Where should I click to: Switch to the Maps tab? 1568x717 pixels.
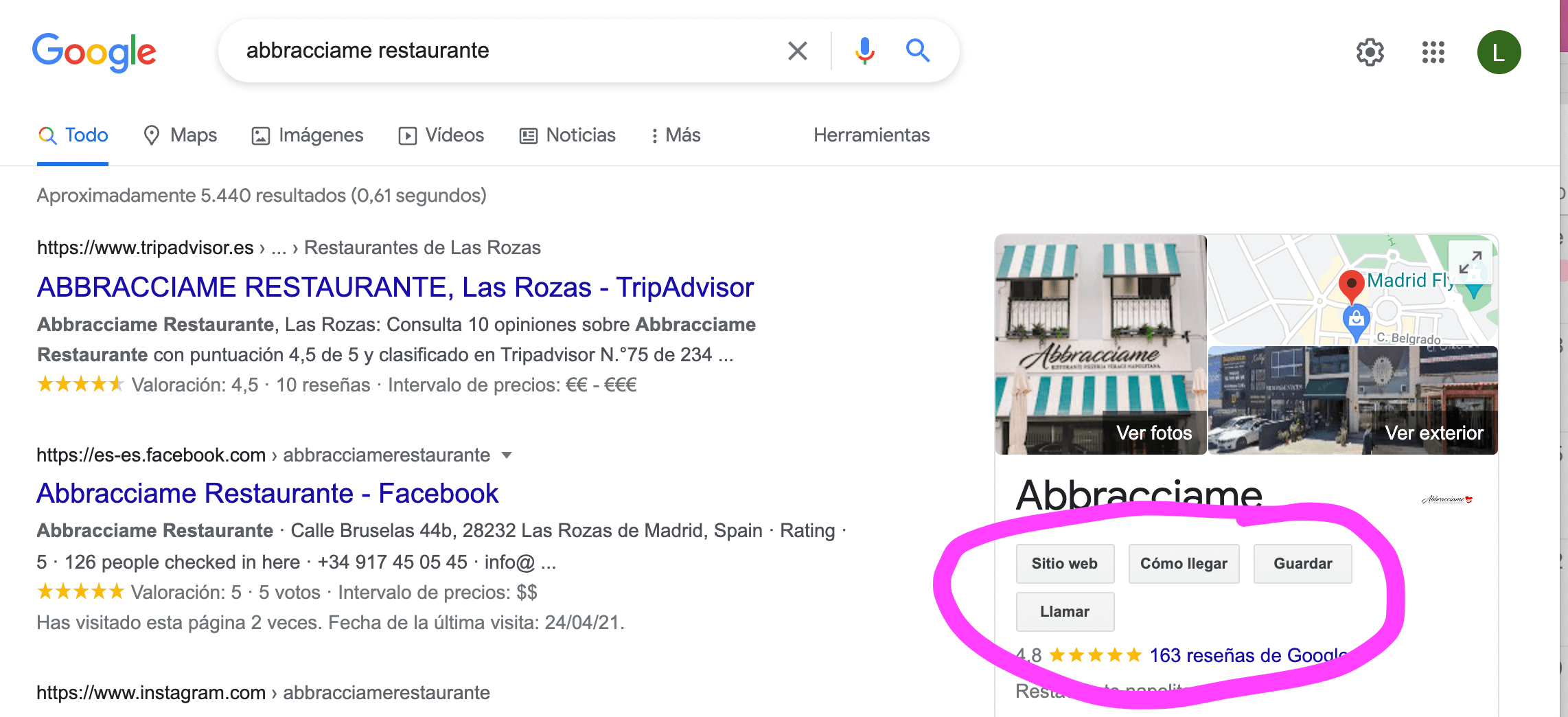[x=180, y=135]
